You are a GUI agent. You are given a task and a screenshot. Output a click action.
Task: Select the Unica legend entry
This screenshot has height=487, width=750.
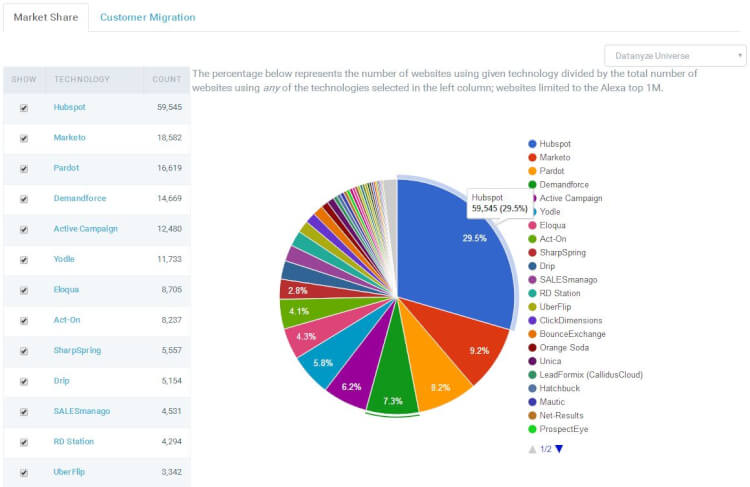(545, 361)
